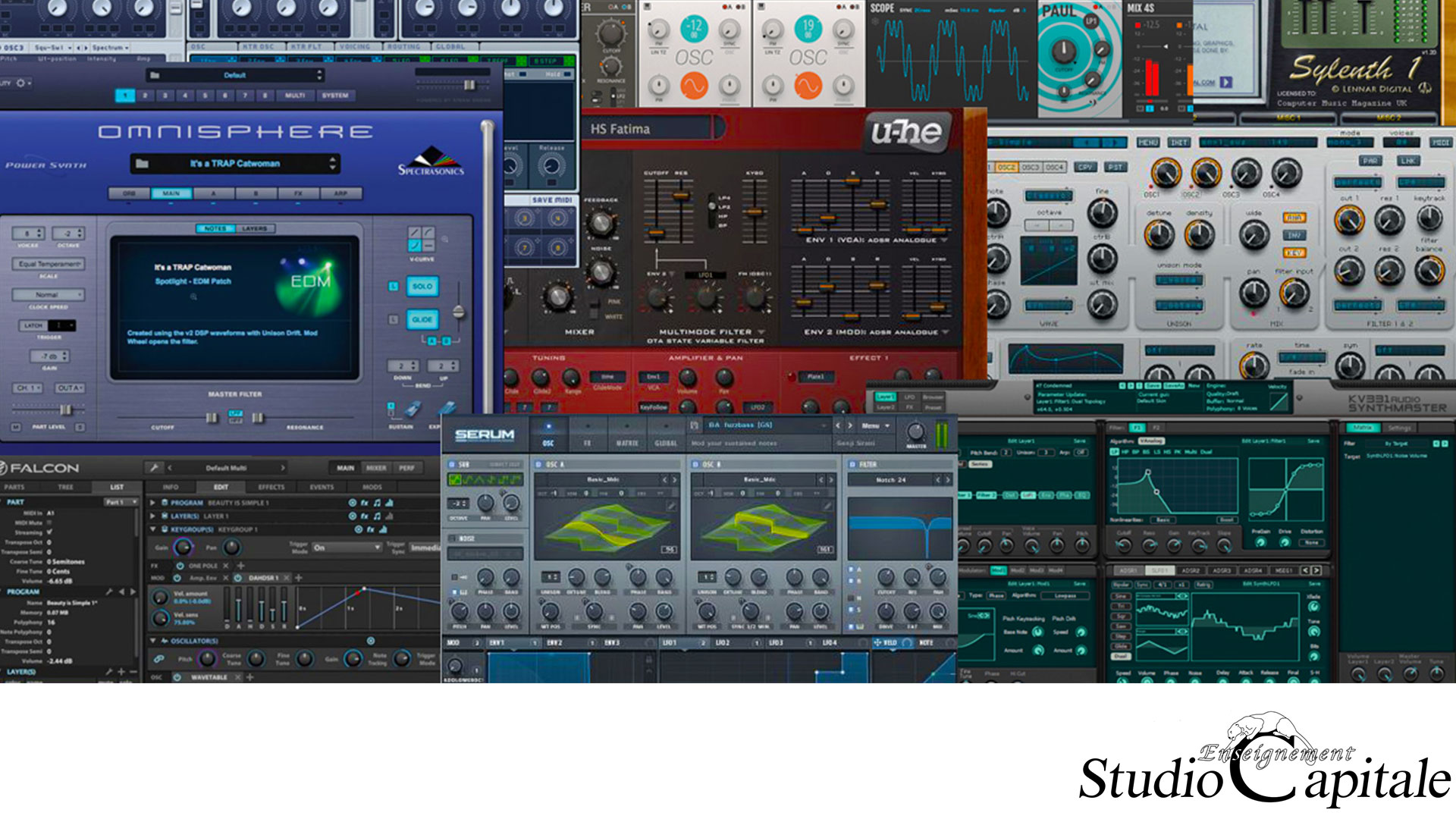
Task: Toggle Omnisphere GLIDE button
Action: [422, 319]
